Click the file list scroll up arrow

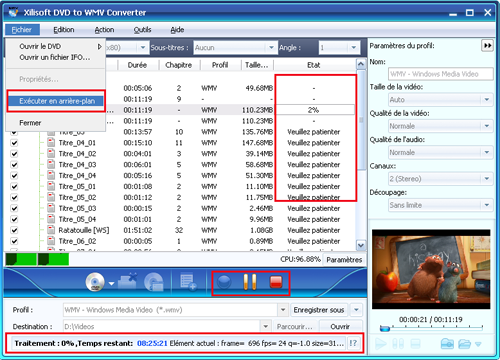tap(361, 64)
